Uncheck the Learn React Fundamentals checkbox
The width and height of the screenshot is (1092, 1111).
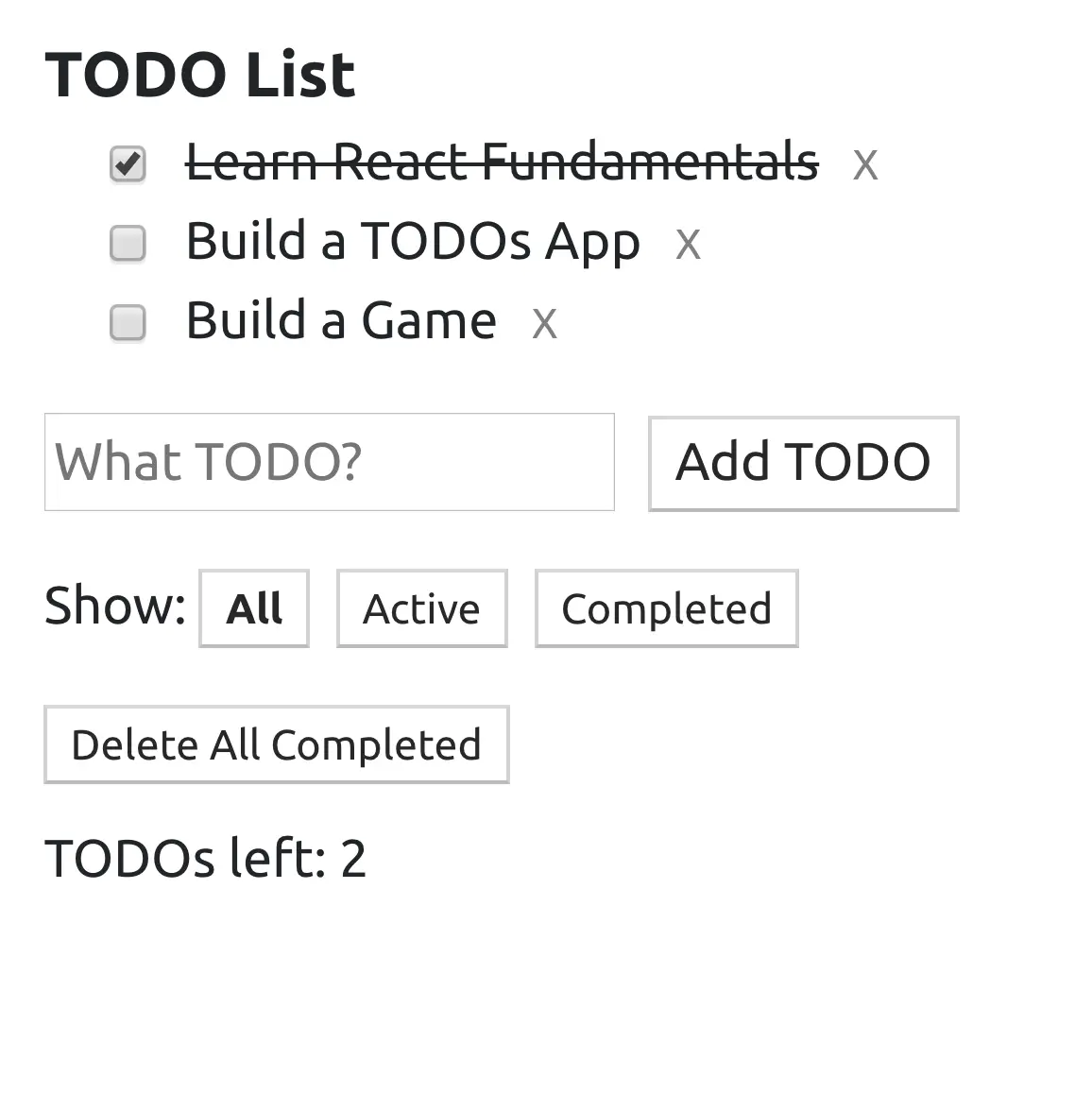pos(127,162)
